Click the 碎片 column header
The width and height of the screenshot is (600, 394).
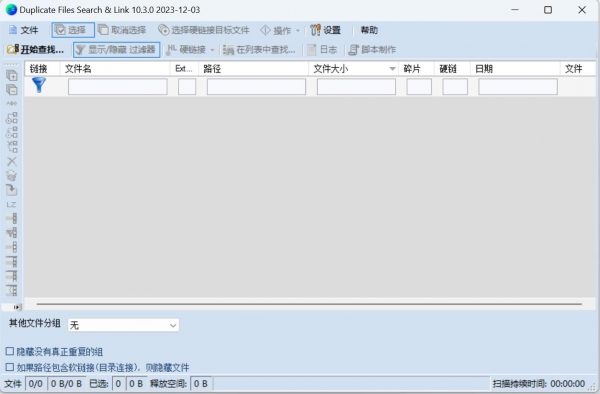pyautogui.click(x=416, y=69)
